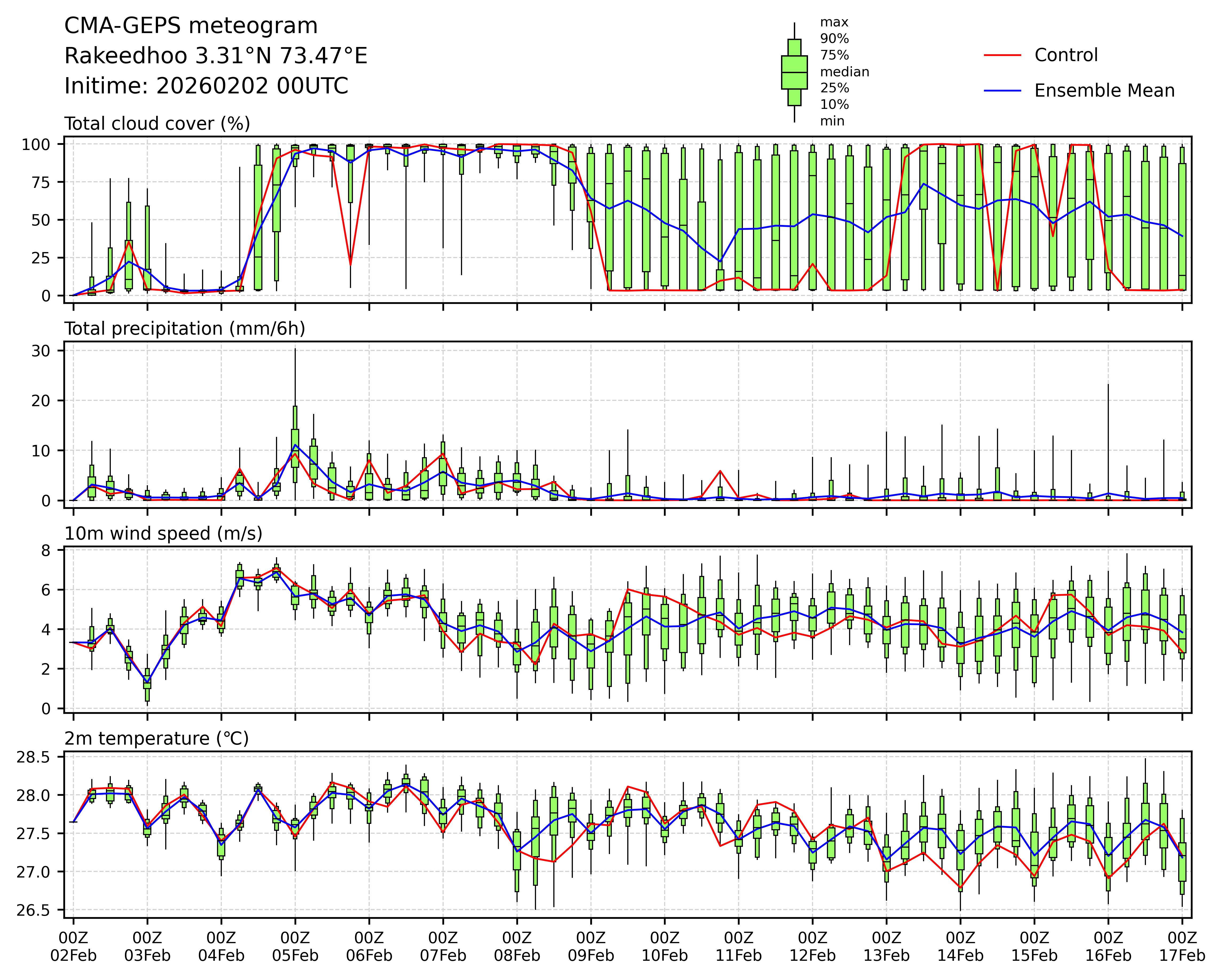
Task: Click the 00Z 17Feb x-axis label
Action: pyautogui.click(x=1182, y=946)
